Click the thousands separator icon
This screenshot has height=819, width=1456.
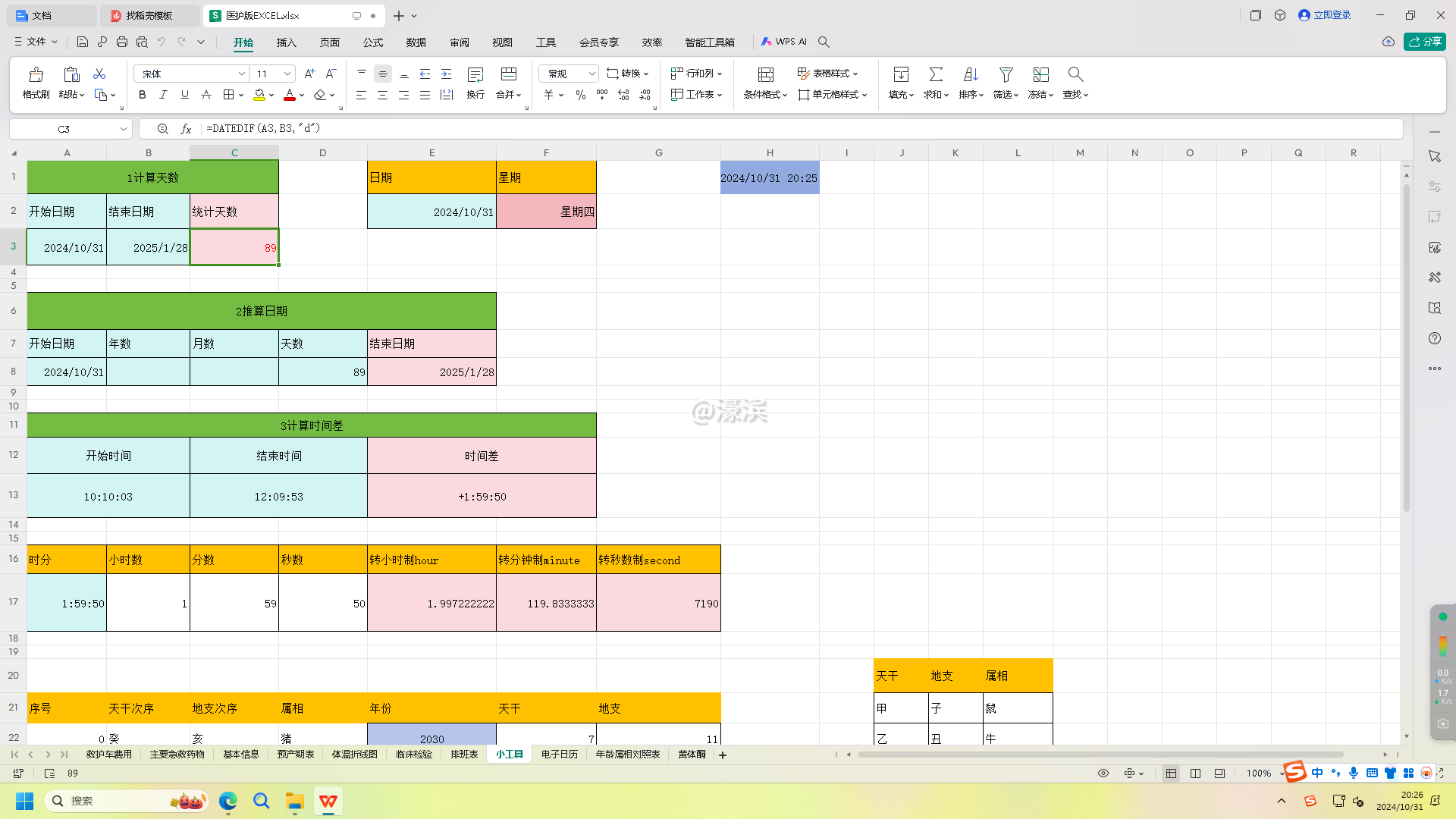click(602, 95)
